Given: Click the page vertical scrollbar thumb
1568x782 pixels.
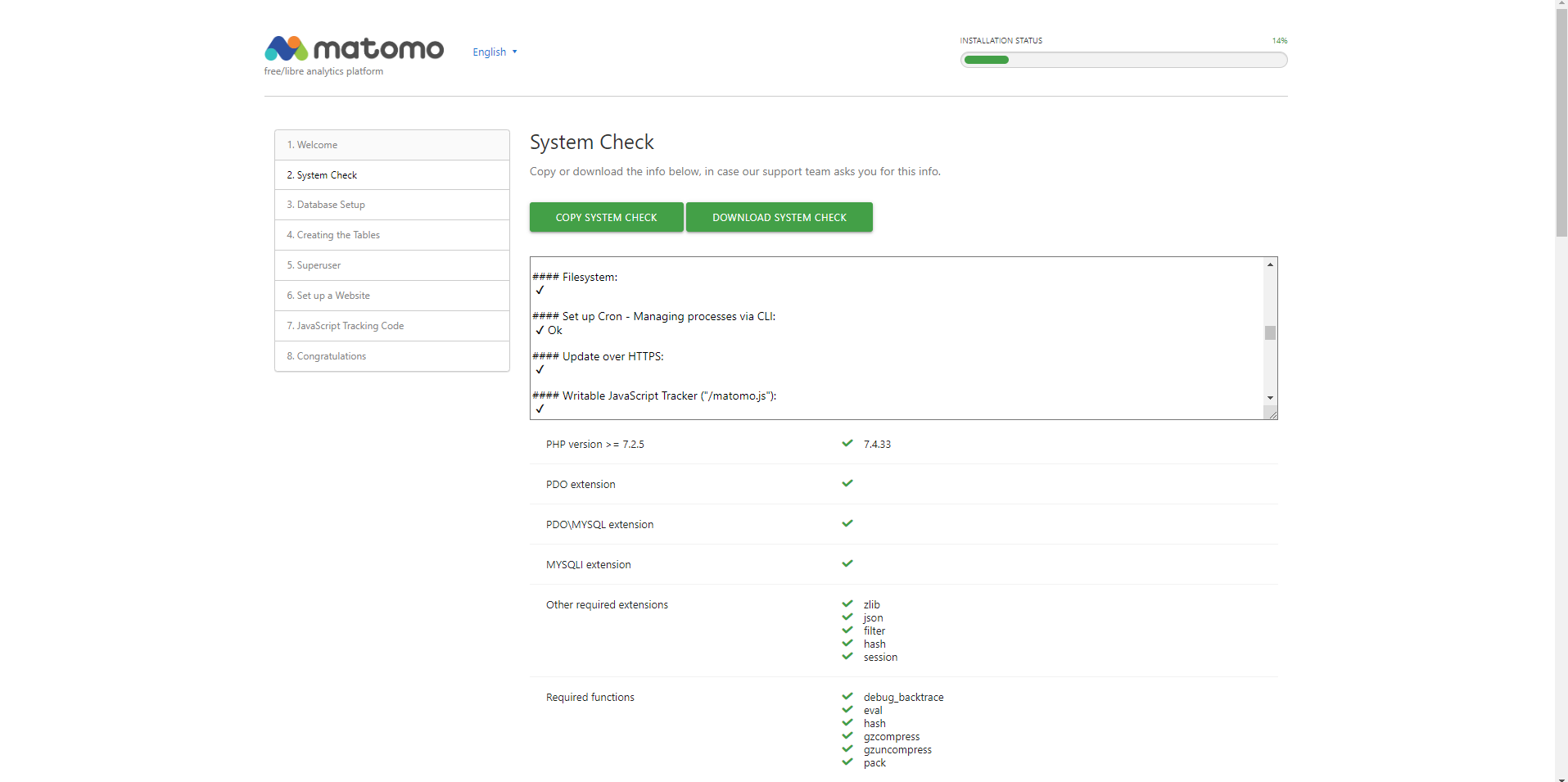Looking at the screenshot, I should (x=1561, y=123).
